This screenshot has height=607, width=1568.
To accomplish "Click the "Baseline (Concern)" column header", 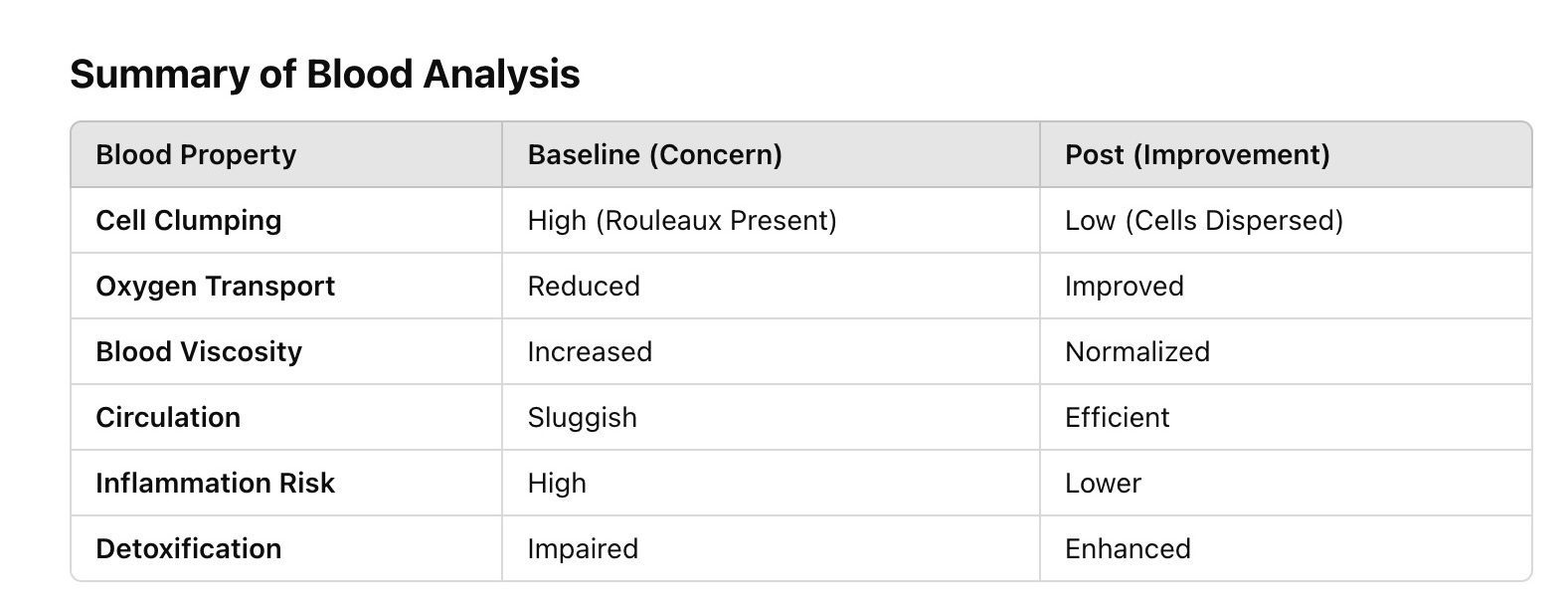I will tap(654, 155).
